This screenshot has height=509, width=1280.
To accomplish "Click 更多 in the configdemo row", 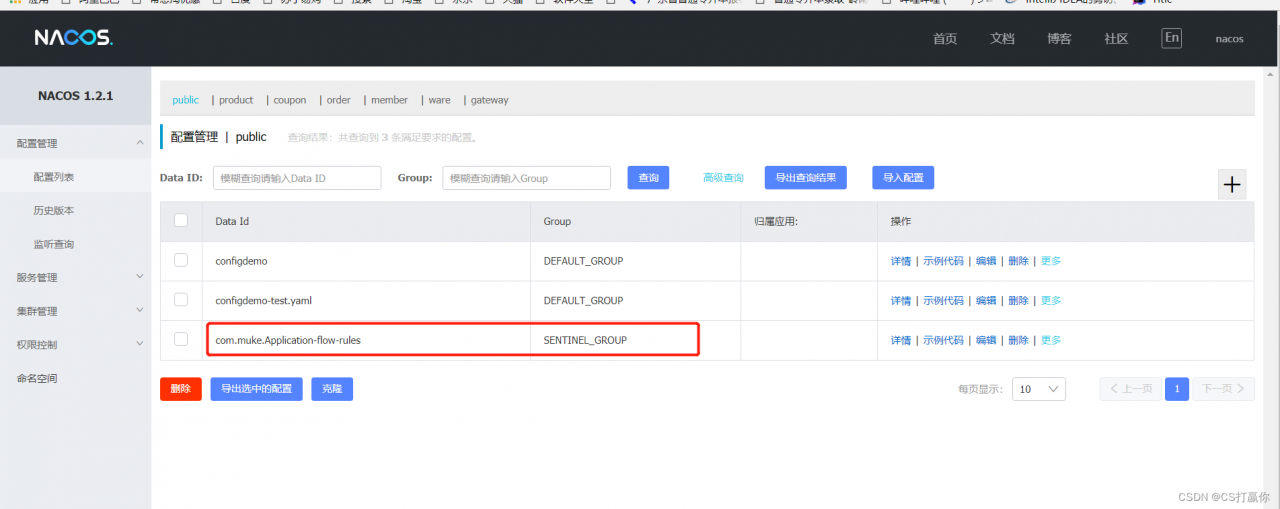I will [x=1051, y=261].
